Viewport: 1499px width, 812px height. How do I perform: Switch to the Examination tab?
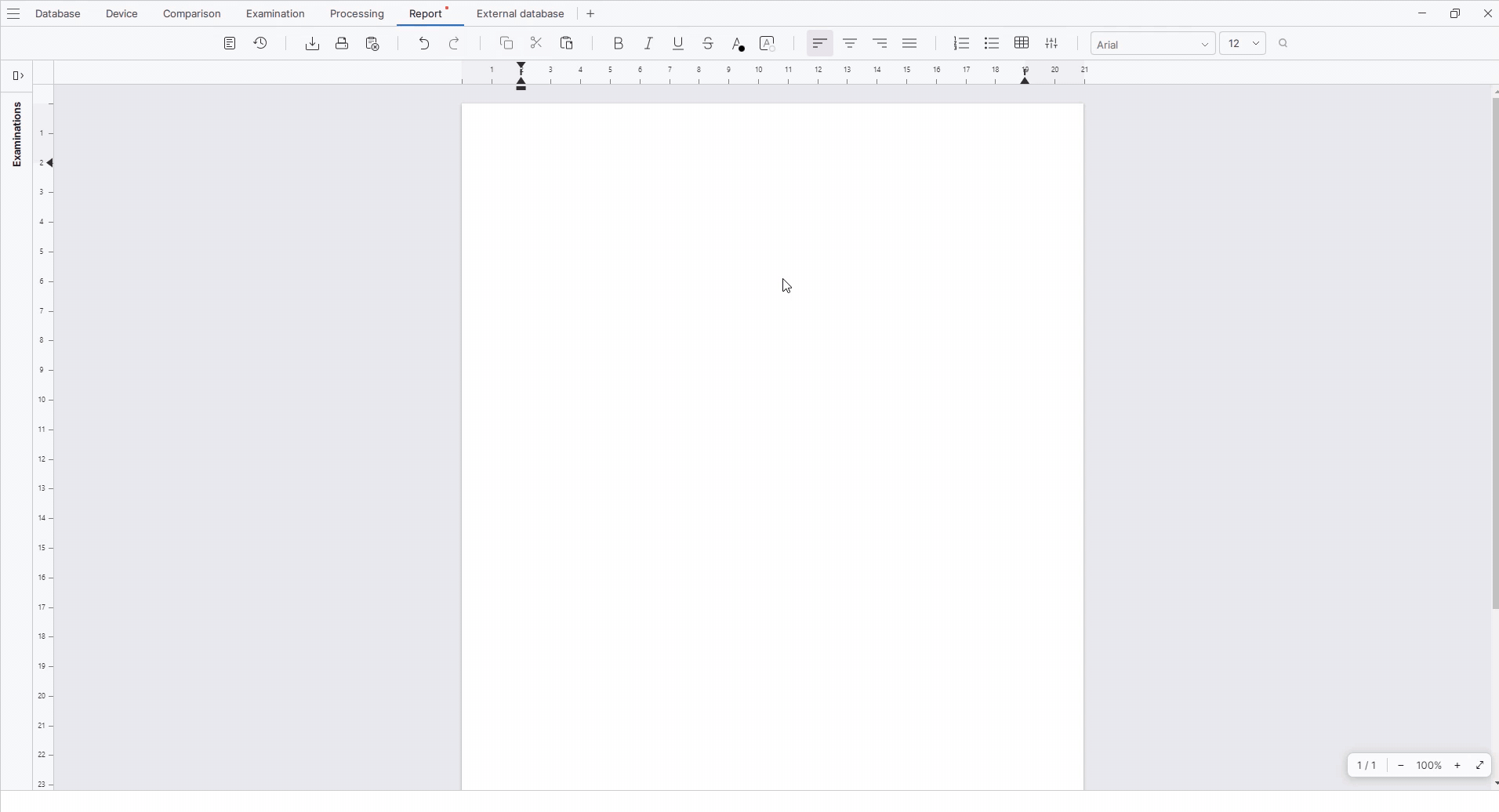tap(275, 14)
